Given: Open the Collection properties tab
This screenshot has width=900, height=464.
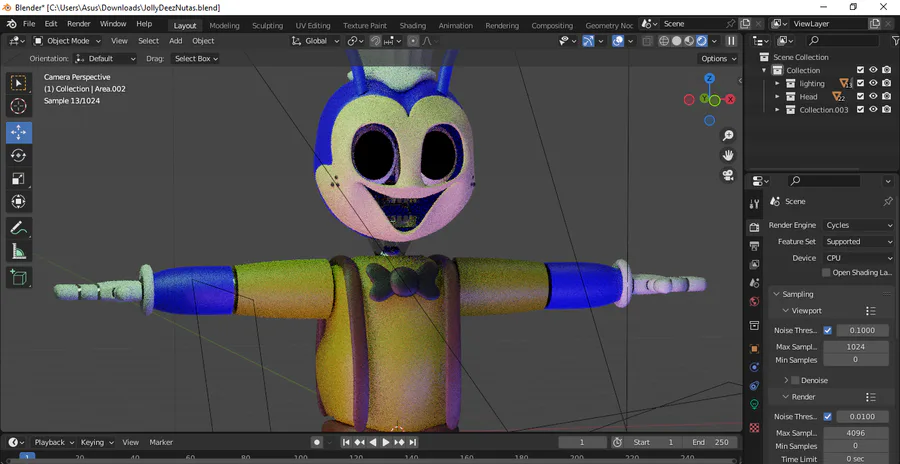Looking at the screenshot, I should point(755,326).
